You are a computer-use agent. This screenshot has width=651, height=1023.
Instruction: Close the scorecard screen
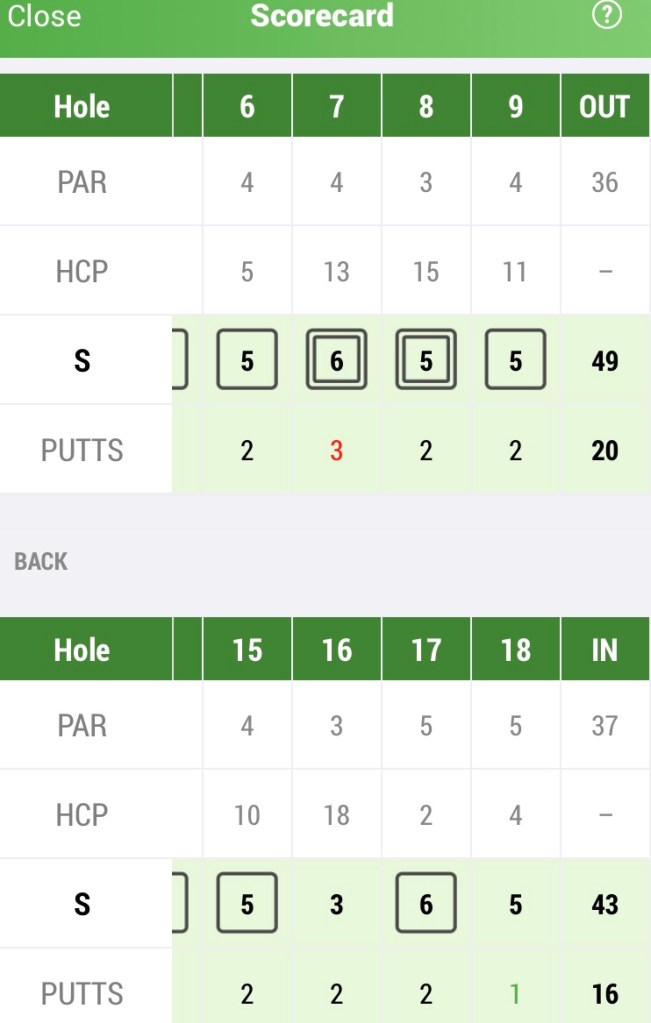44,16
